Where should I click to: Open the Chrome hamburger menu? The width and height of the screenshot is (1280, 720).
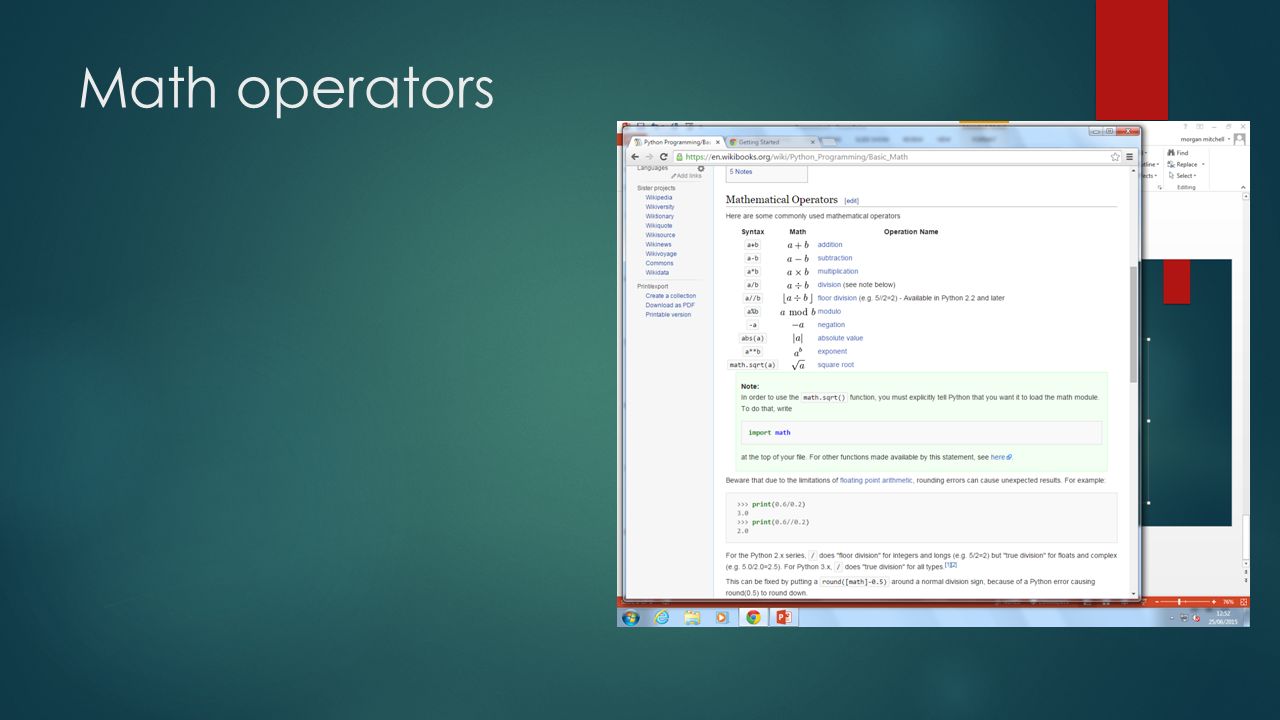point(1130,157)
